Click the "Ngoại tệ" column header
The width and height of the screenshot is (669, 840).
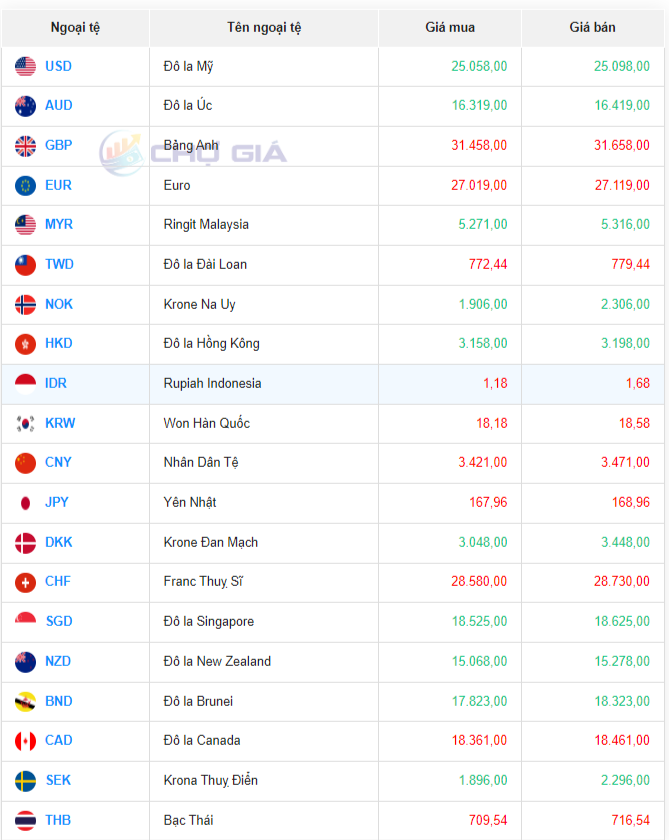click(x=75, y=27)
